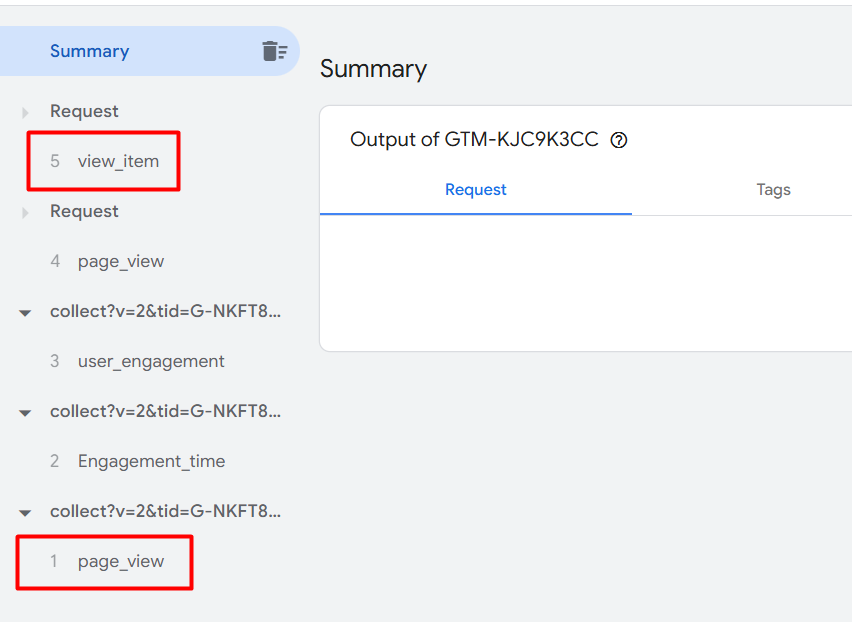Click the Request label above event 4 page_view
This screenshot has height=622, width=852.
coord(84,211)
